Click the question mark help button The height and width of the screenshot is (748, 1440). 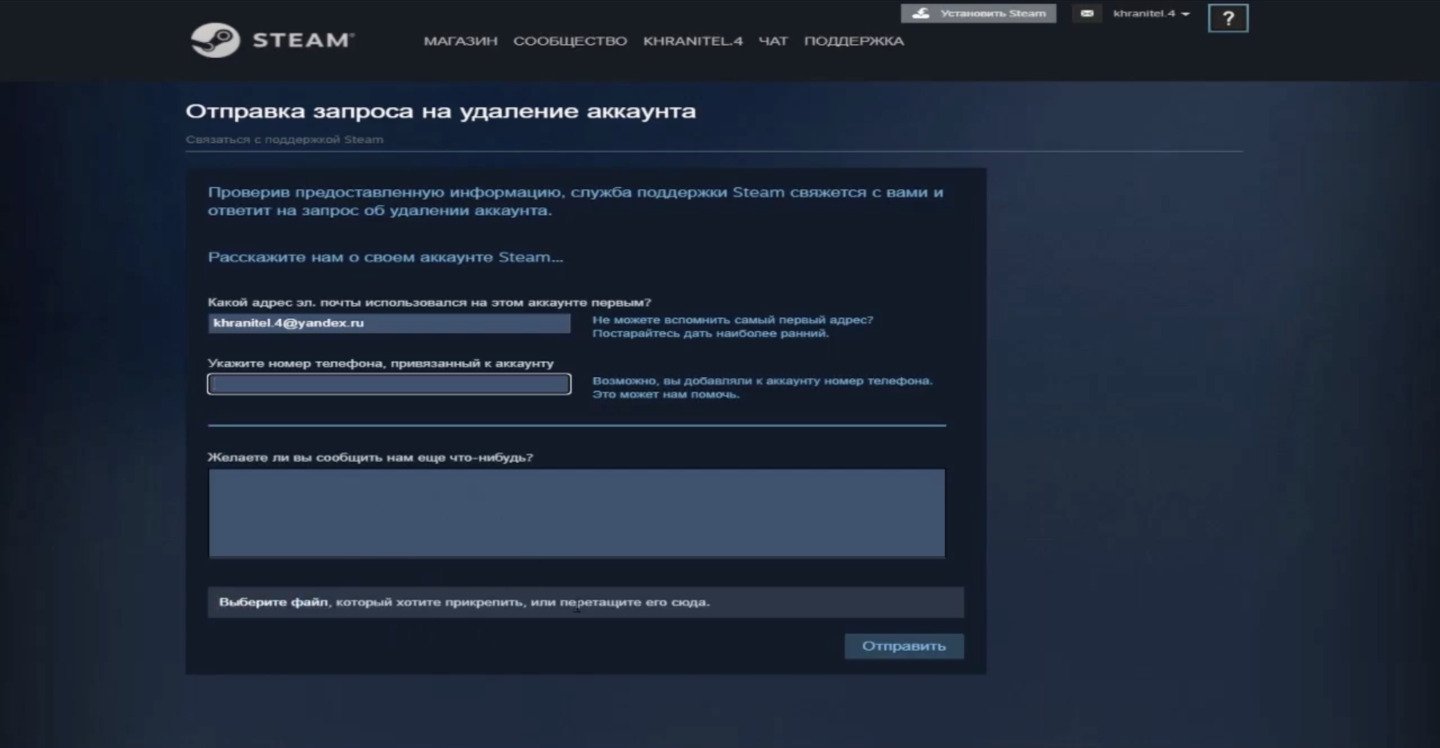coord(1228,18)
